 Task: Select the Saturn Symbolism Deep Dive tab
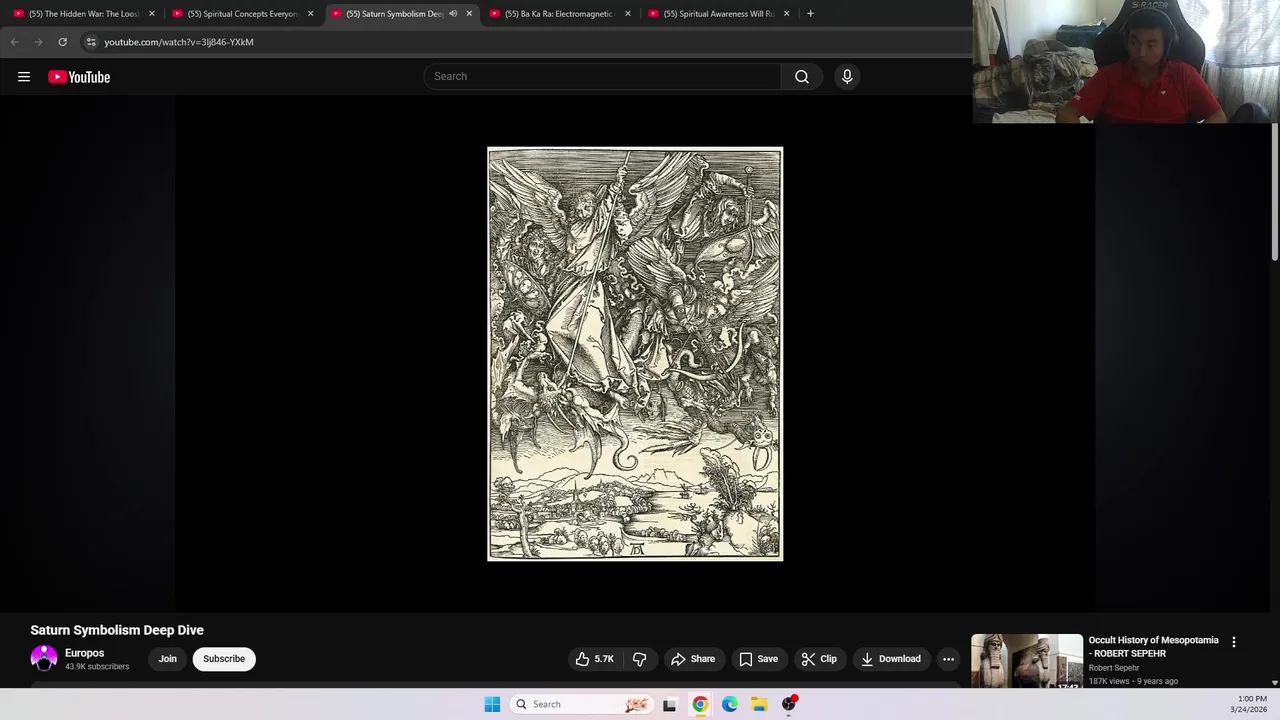point(394,14)
